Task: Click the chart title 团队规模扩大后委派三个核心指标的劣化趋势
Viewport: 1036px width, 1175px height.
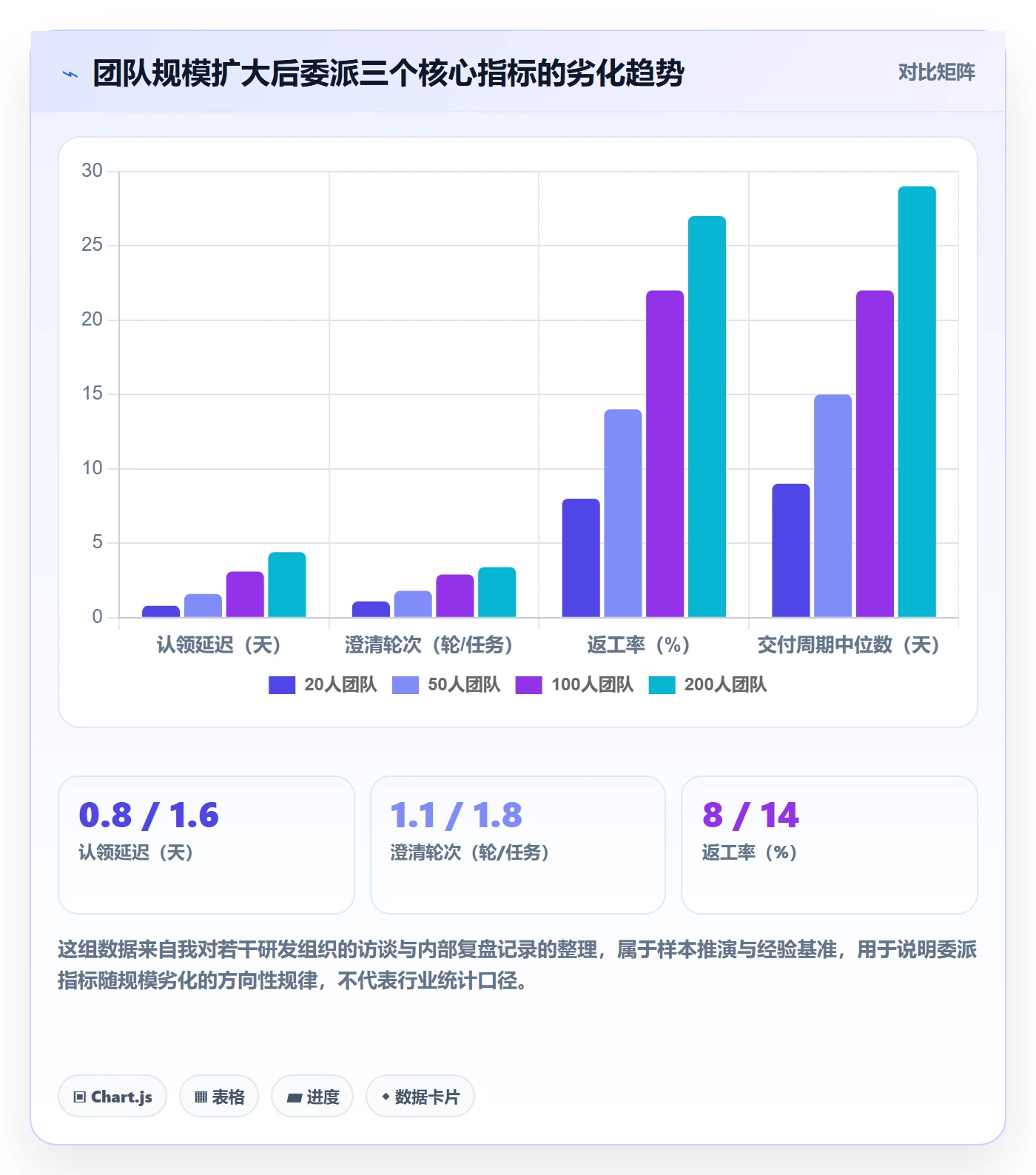Action: (x=388, y=73)
